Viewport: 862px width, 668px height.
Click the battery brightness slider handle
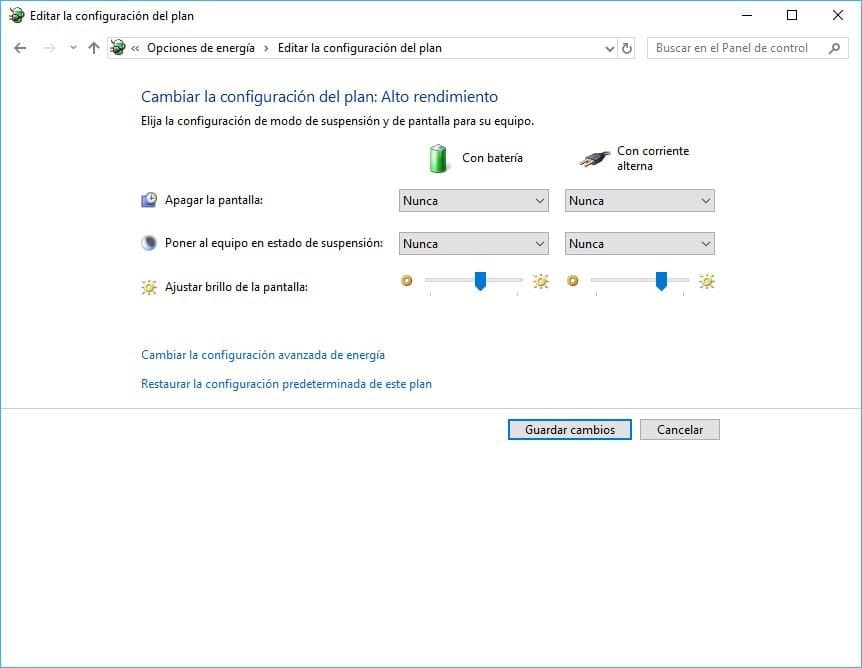(480, 281)
